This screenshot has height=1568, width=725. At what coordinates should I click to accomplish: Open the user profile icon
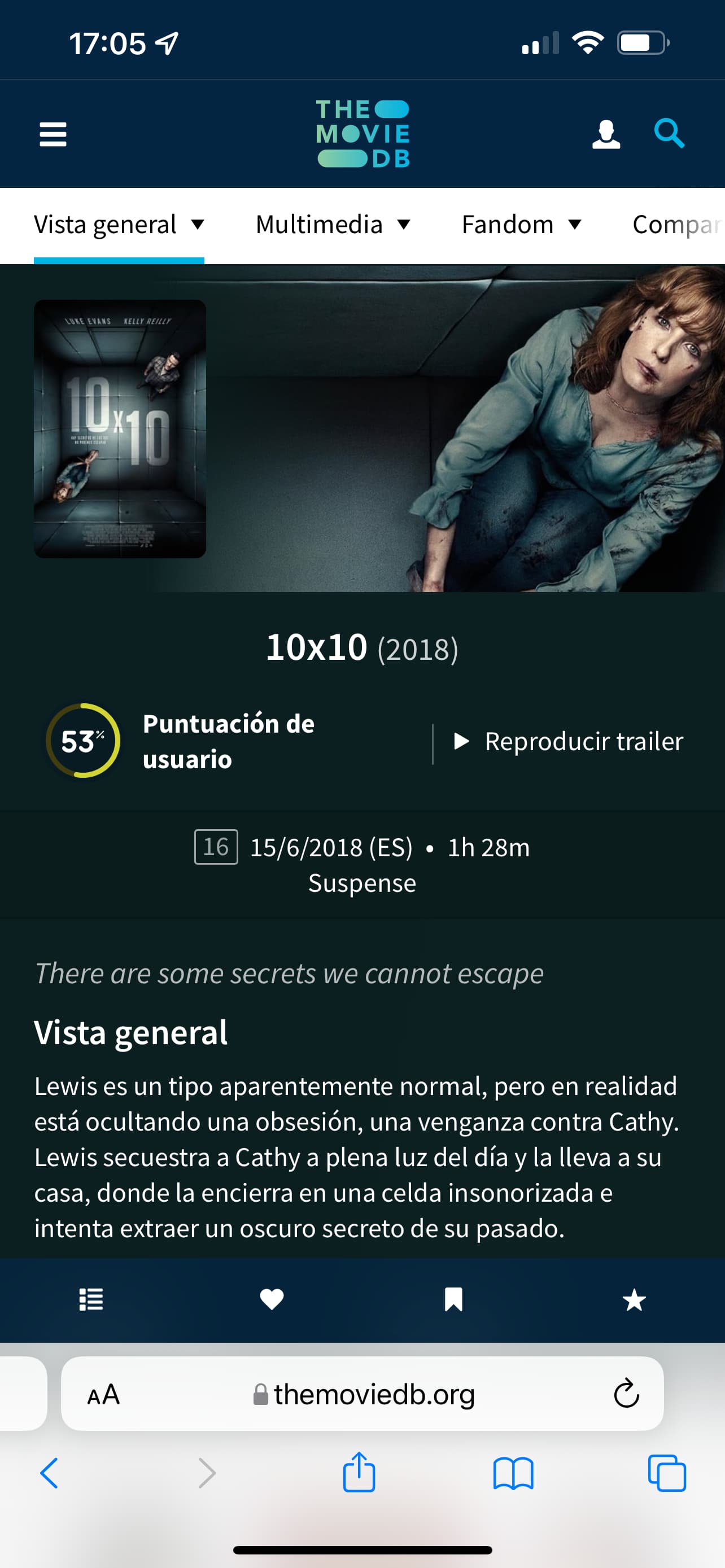[606, 134]
